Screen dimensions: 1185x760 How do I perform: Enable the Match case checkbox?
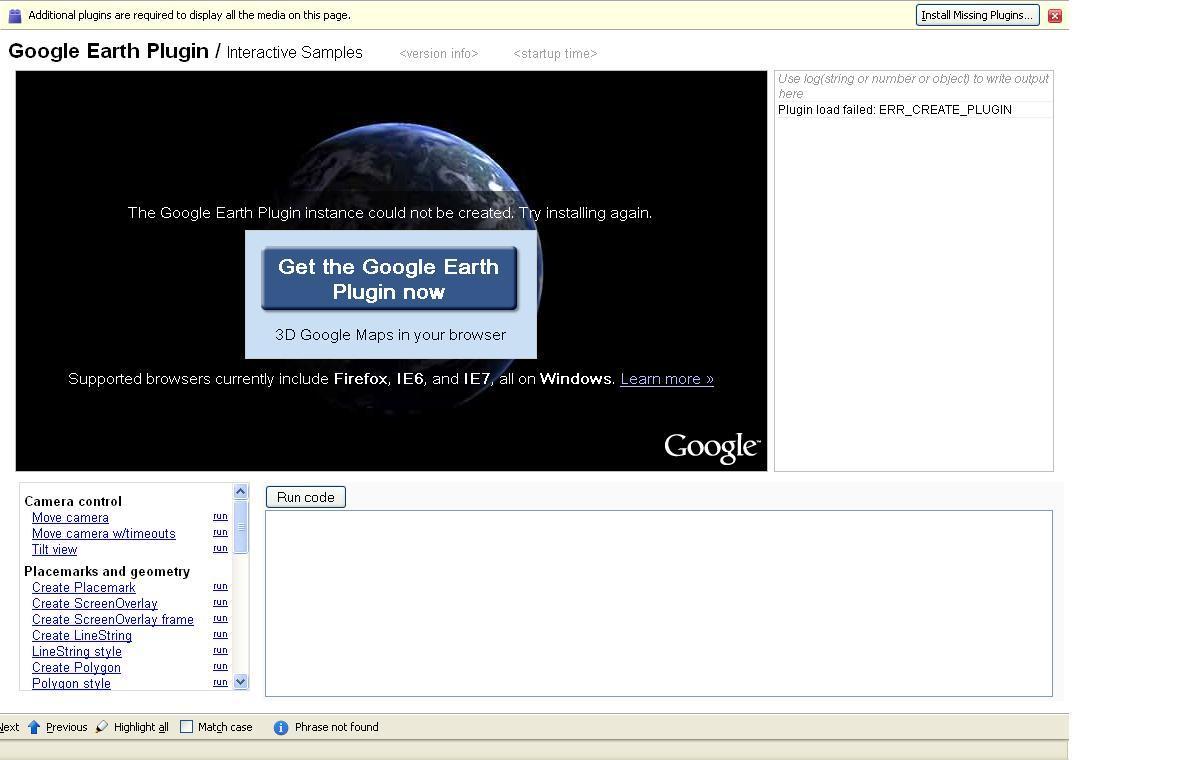pyautogui.click(x=186, y=726)
